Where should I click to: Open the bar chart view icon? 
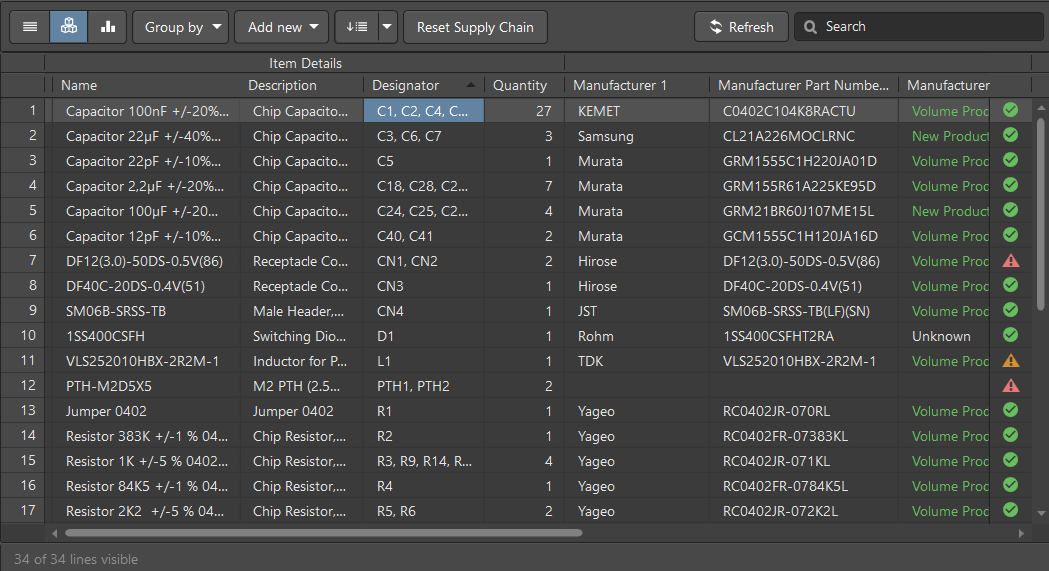click(108, 27)
